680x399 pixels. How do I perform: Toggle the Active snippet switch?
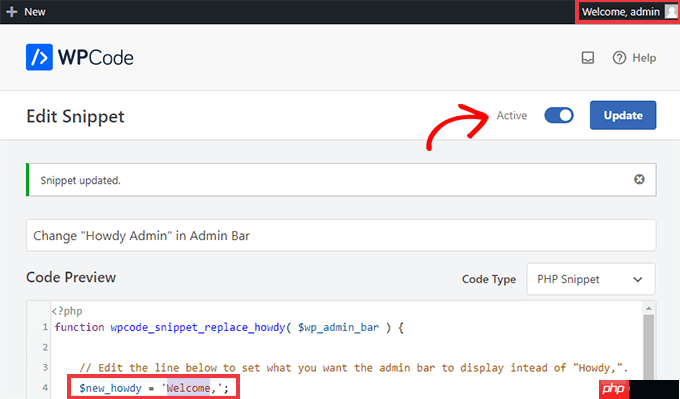point(559,115)
